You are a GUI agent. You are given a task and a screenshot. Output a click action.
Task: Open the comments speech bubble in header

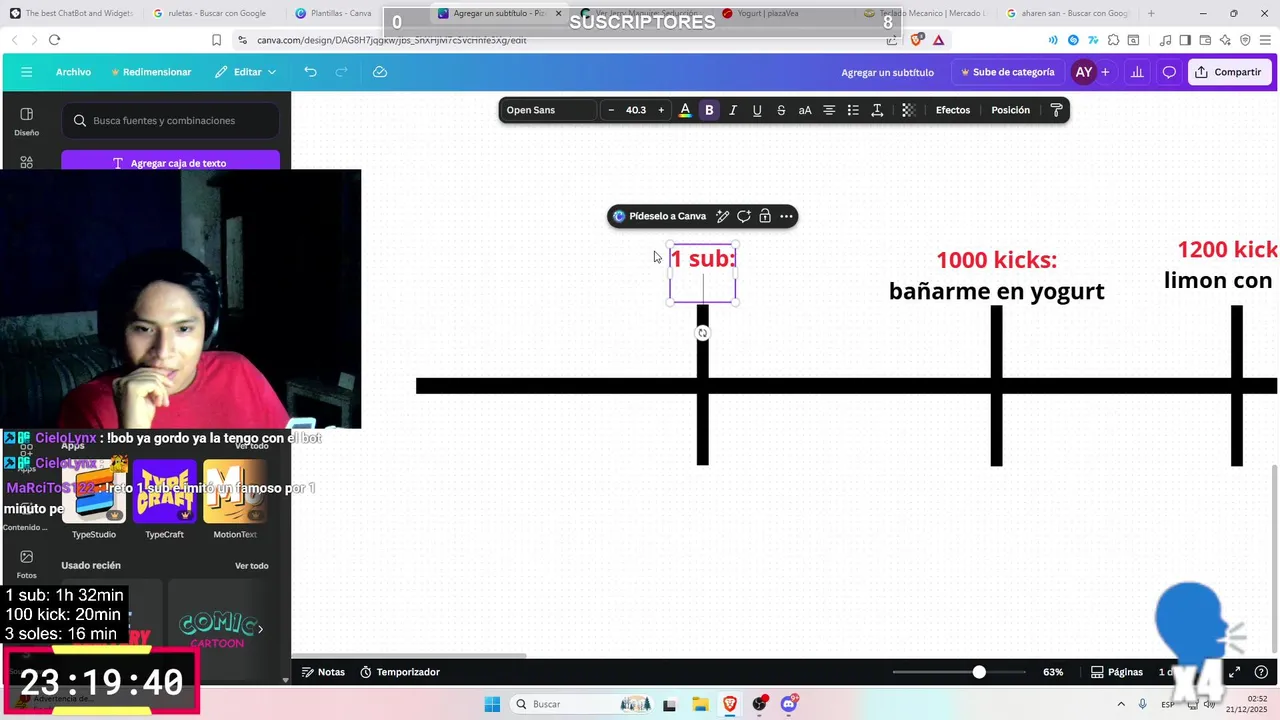coord(1169,72)
